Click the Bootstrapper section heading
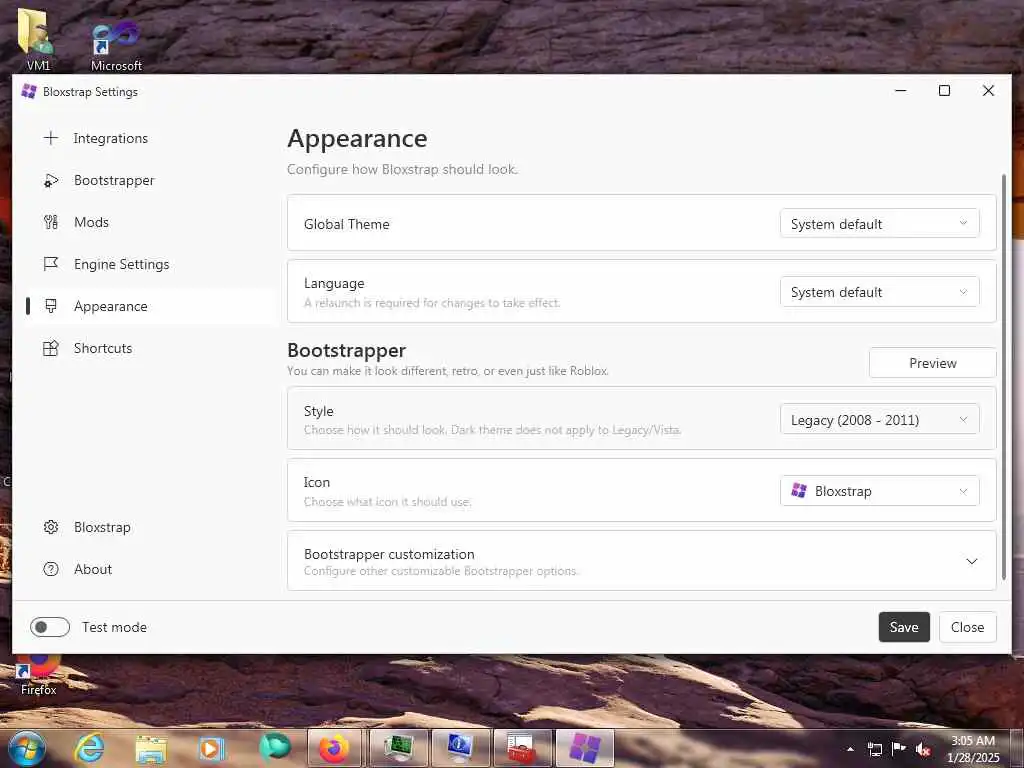Screen dimensions: 1024x768 coord(347,350)
